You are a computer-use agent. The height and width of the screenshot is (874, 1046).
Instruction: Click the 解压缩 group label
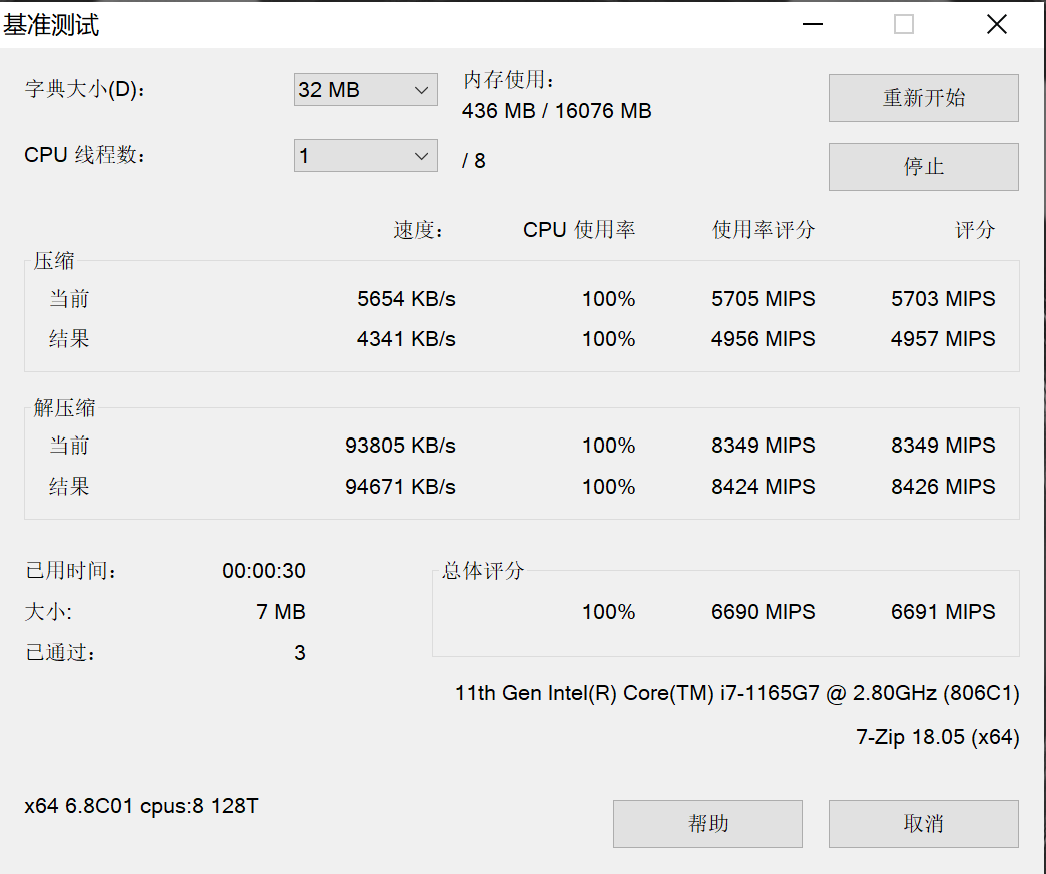pyautogui.click(x=65, y=408)
